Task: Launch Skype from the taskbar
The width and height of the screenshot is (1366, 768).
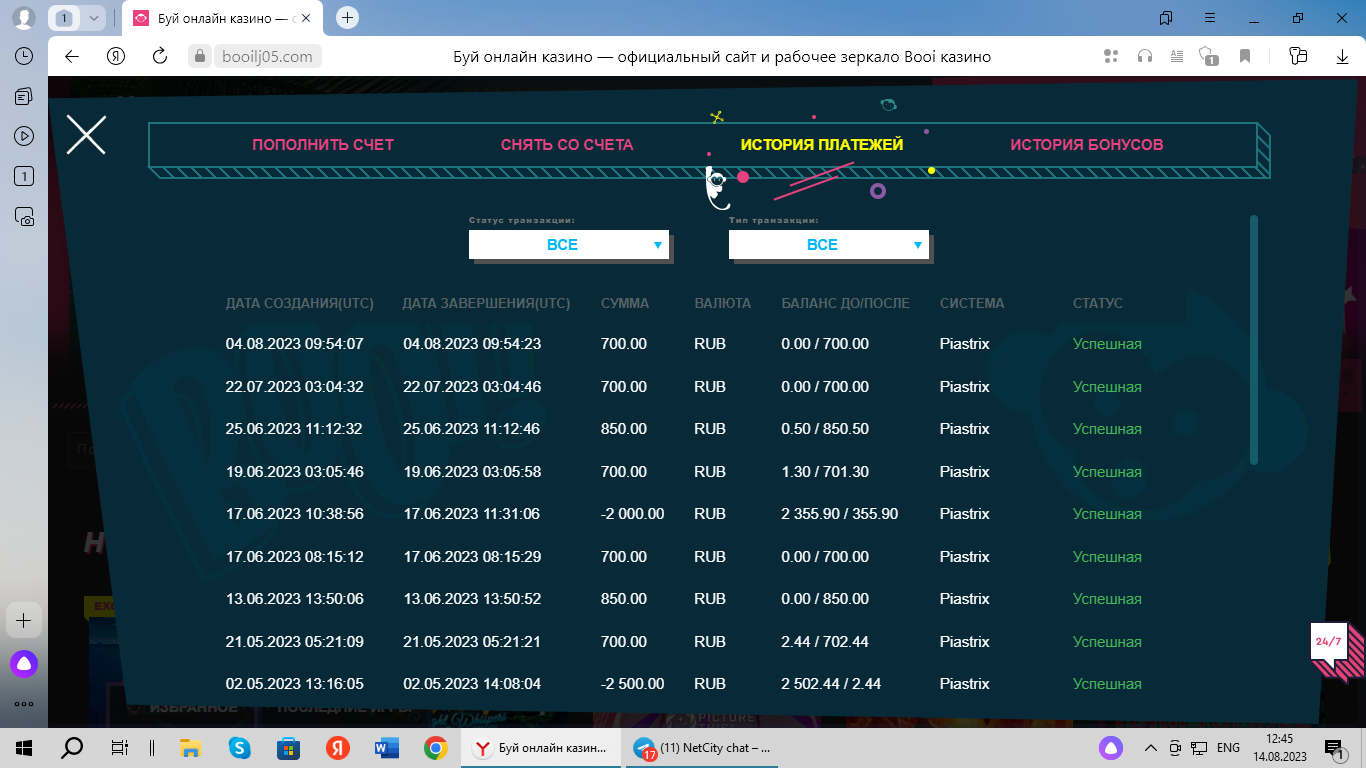Action: [x=239, y=748]
